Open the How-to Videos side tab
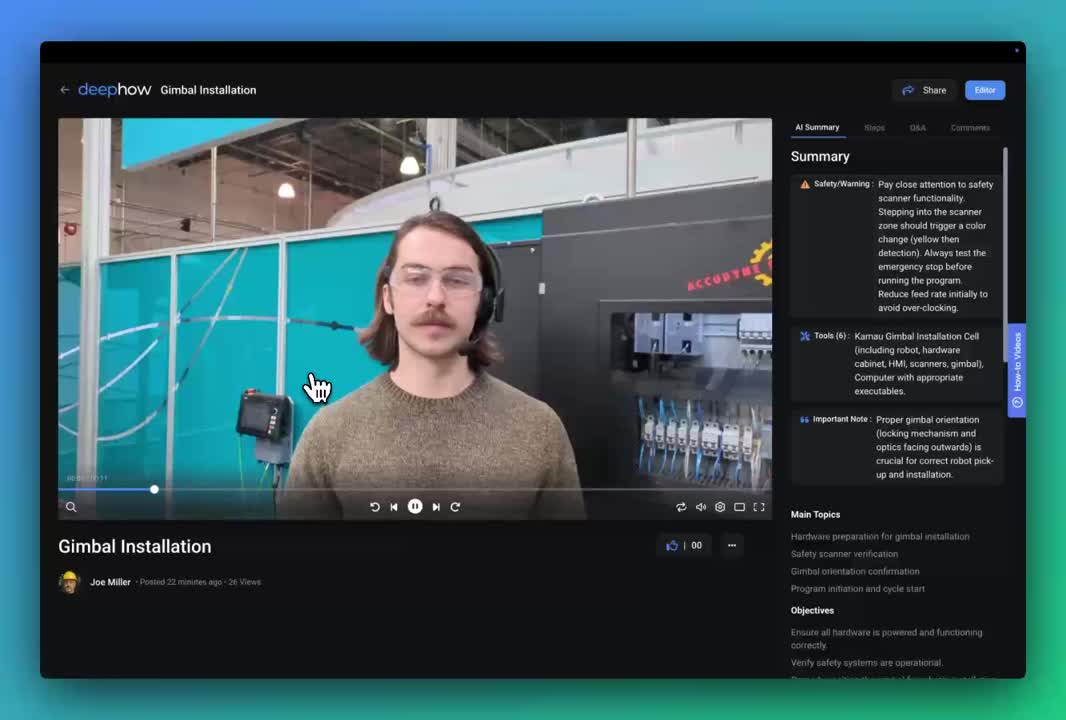 tap(1017, 371)
